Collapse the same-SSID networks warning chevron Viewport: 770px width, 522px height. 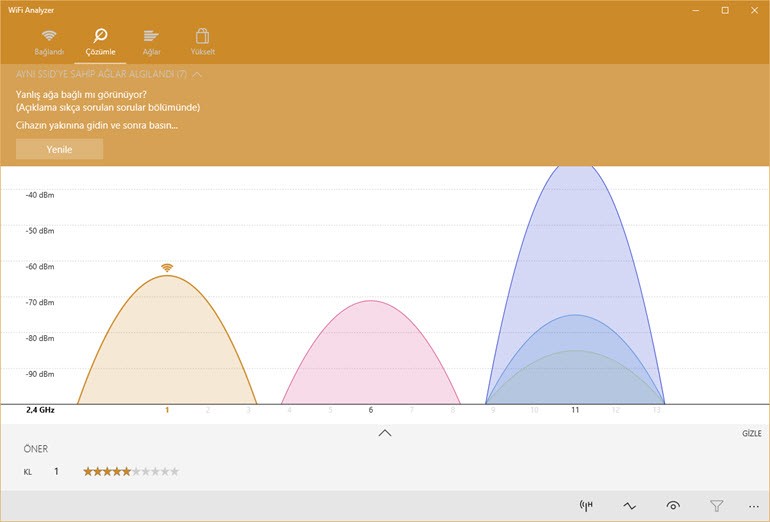(x=197, y=75)
